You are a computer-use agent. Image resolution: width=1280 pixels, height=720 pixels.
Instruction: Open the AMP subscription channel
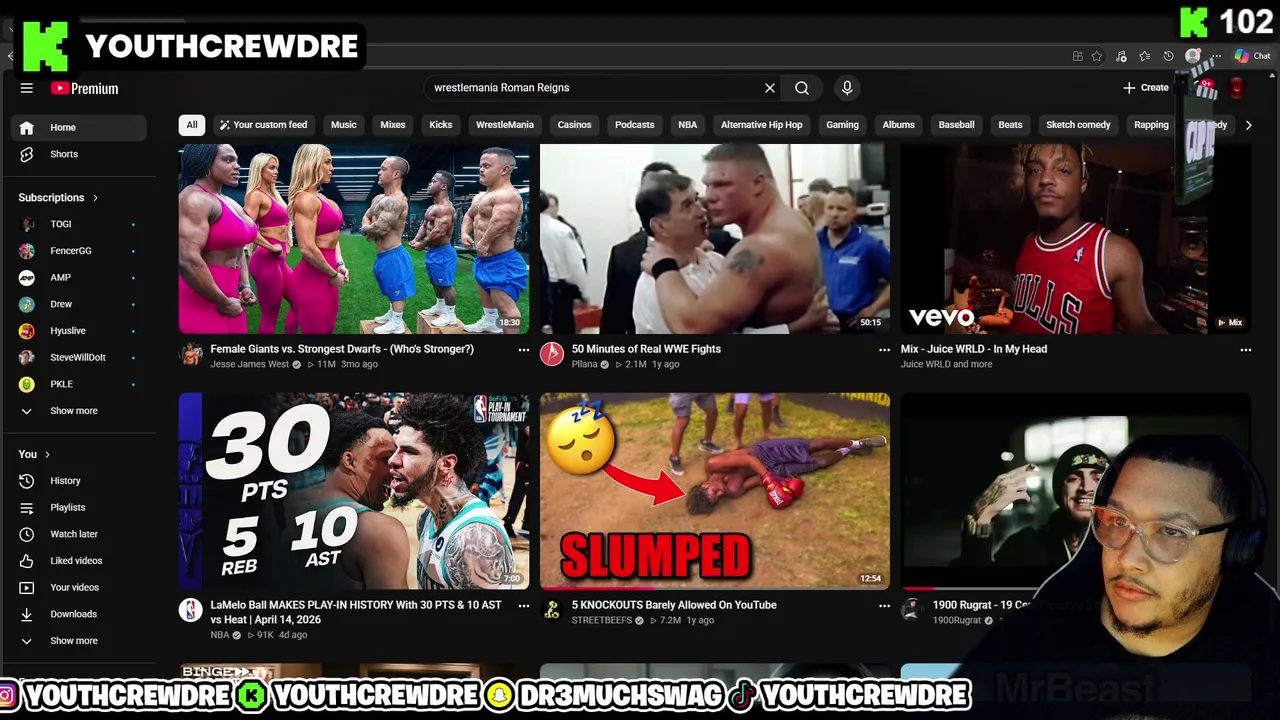click(x=79, y=277)
